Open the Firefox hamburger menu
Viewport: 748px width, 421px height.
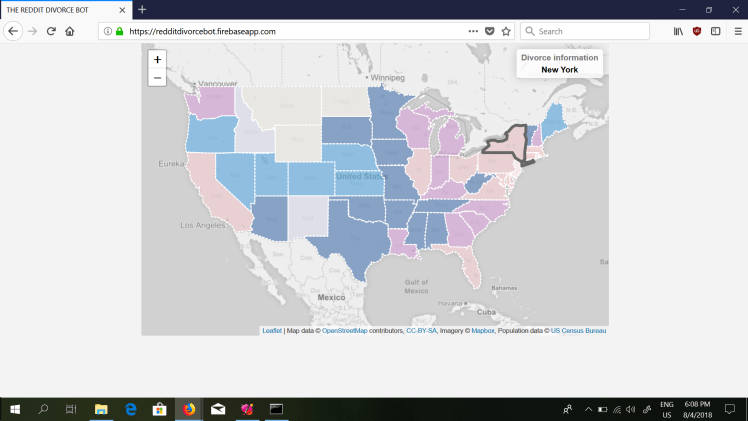[x=738, y=31]
